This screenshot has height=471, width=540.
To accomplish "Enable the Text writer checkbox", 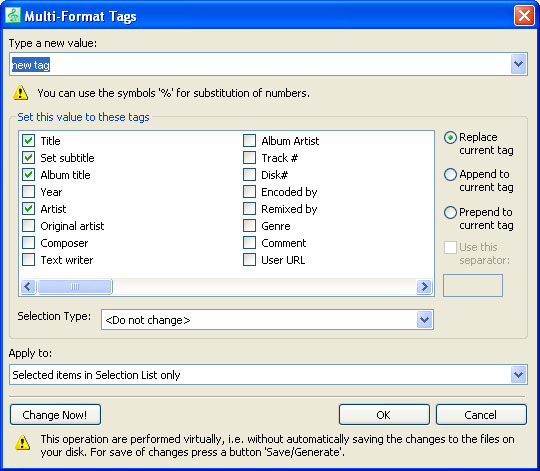I will pos(29,260).
